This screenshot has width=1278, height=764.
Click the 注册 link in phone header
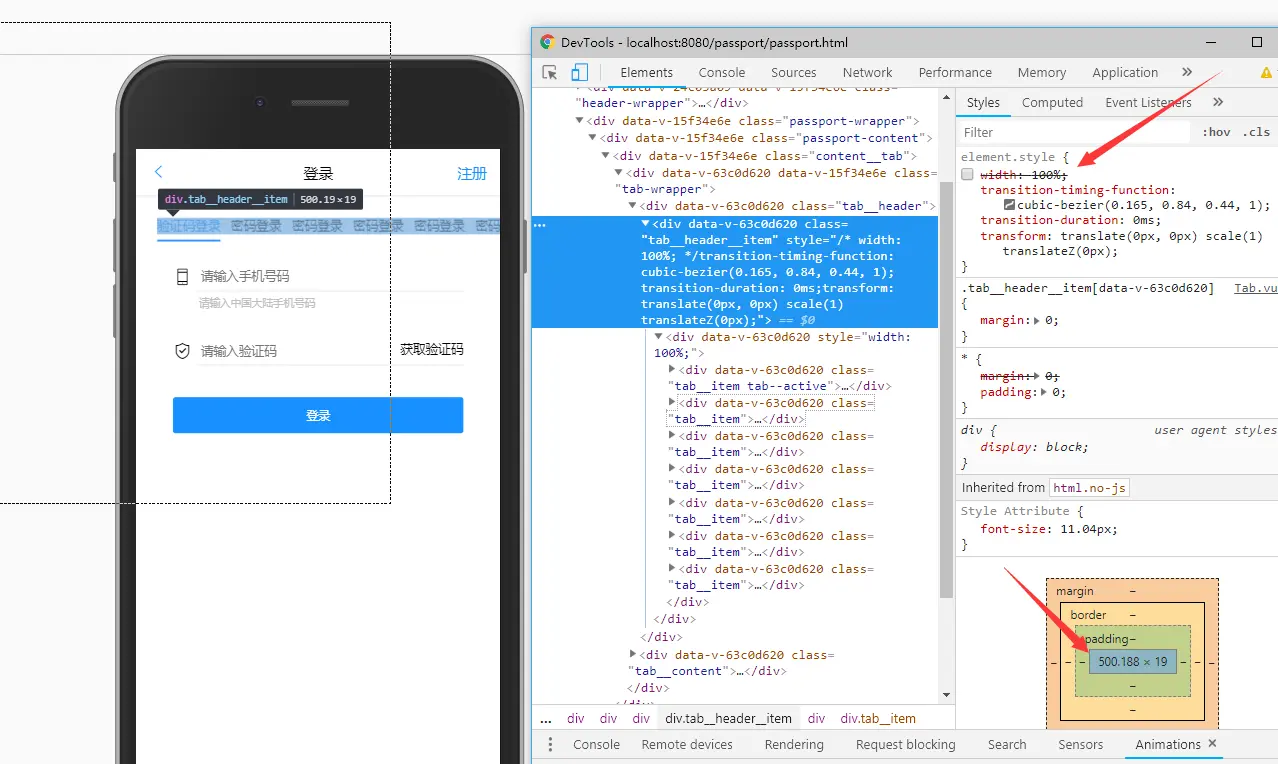(472, 173)
